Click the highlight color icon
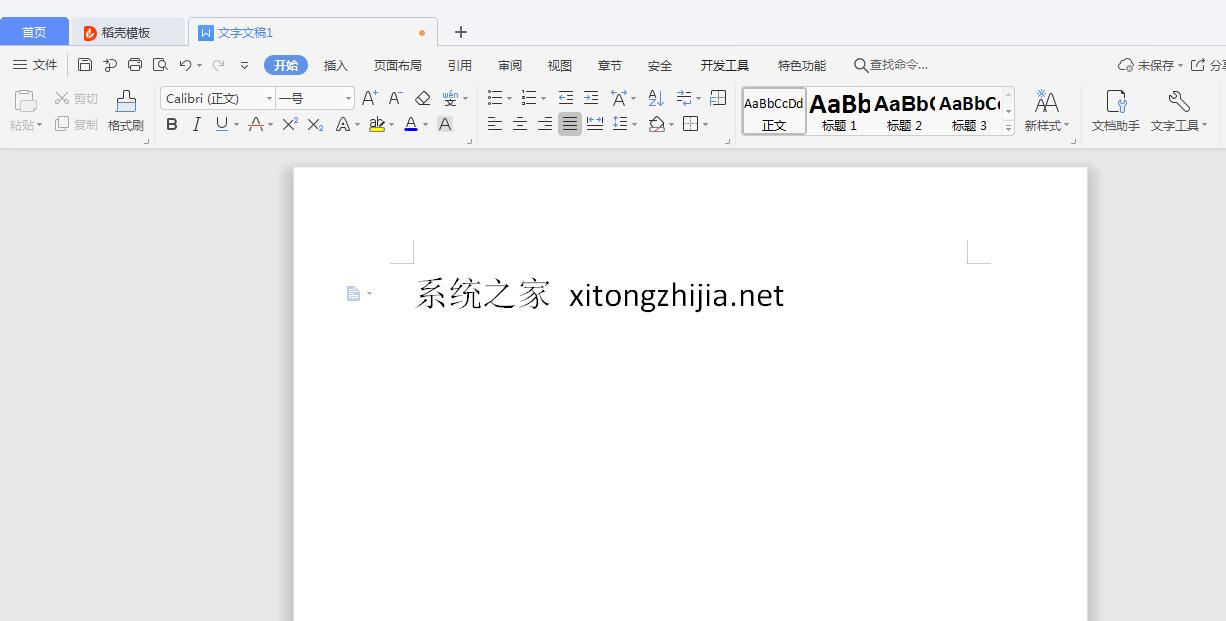Viewport: 1226px width, 621px height. (x=378, y=124)
